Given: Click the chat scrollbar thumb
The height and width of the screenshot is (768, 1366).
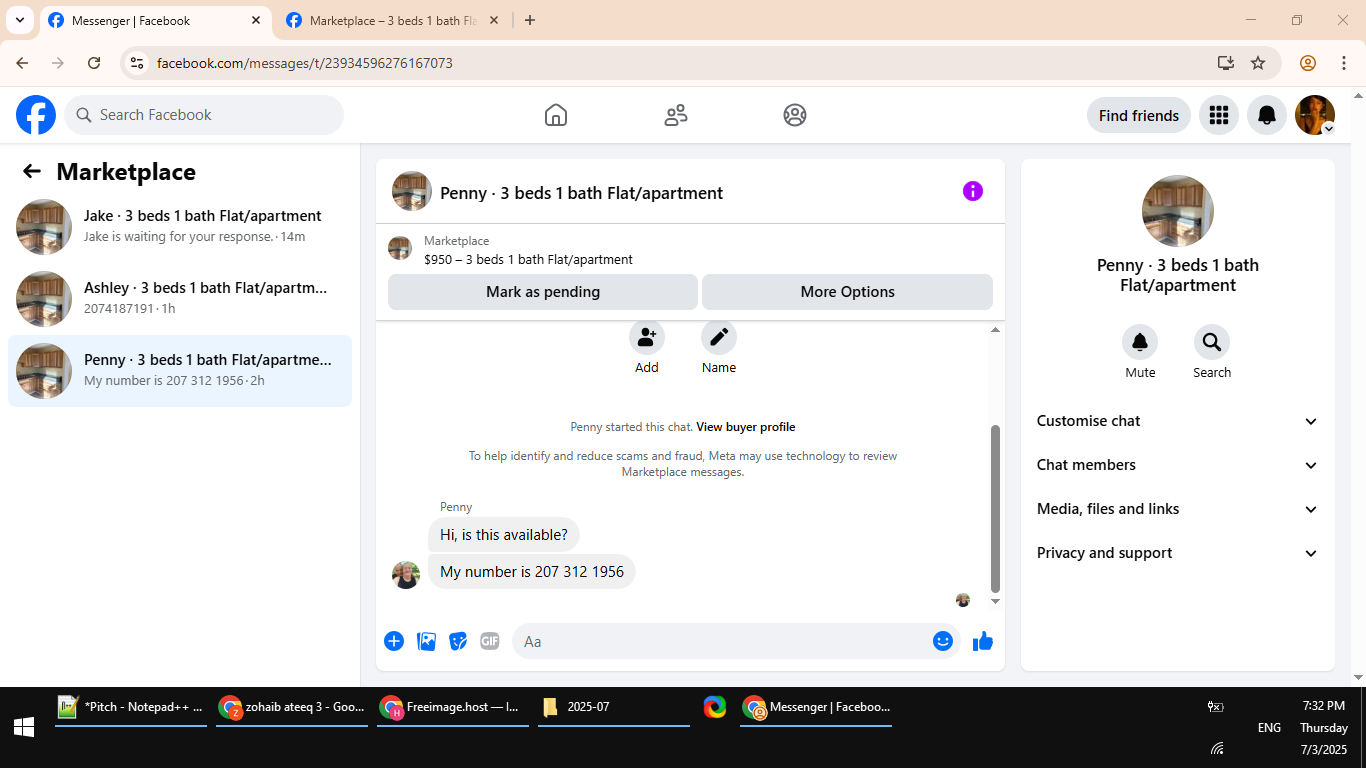Looking at the screenshot, I should pyautogui.click(x=995, y=509).
